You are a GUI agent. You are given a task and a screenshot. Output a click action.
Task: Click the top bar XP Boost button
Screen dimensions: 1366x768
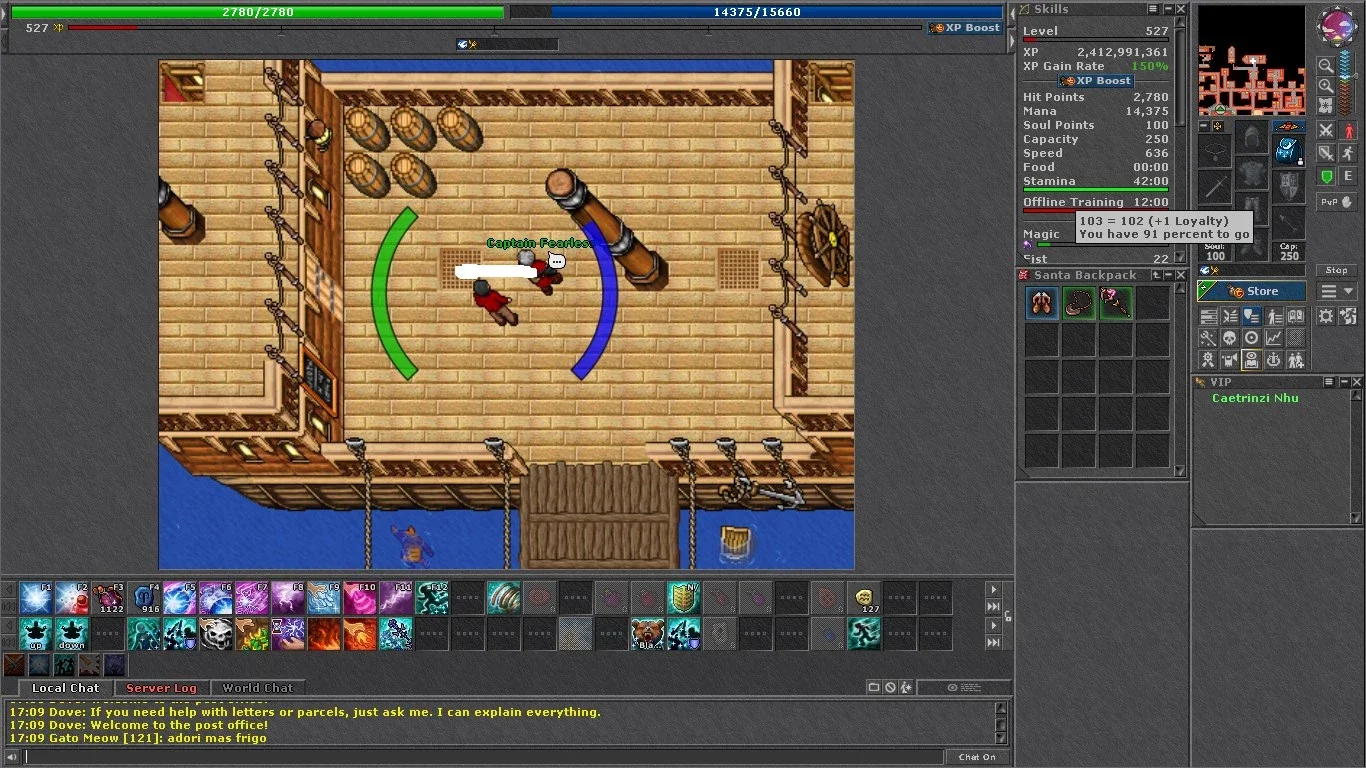(965, 28)
